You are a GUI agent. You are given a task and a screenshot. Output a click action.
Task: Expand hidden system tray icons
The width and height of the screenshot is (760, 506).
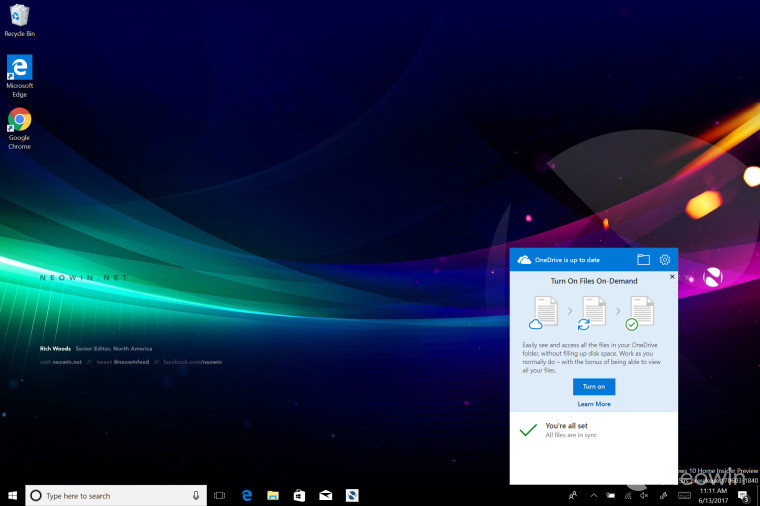tap(593, 495)
